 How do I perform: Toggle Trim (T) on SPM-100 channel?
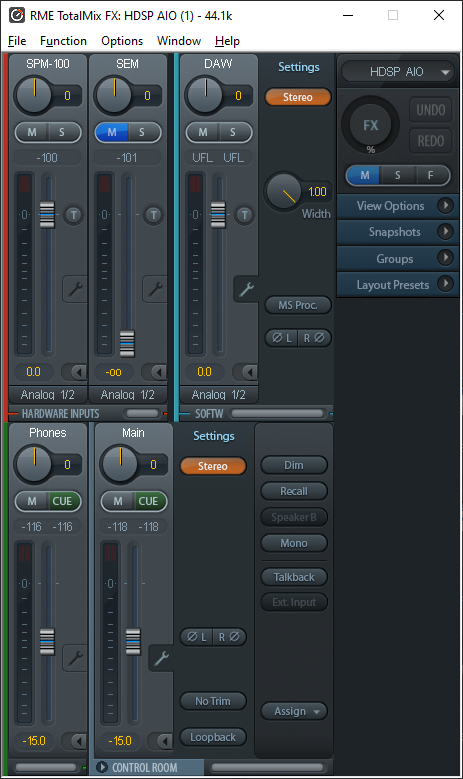point(74,215)
